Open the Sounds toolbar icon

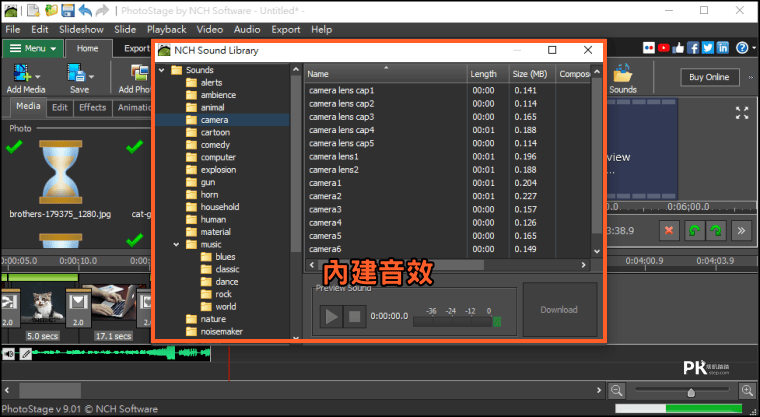pos(622,79)
